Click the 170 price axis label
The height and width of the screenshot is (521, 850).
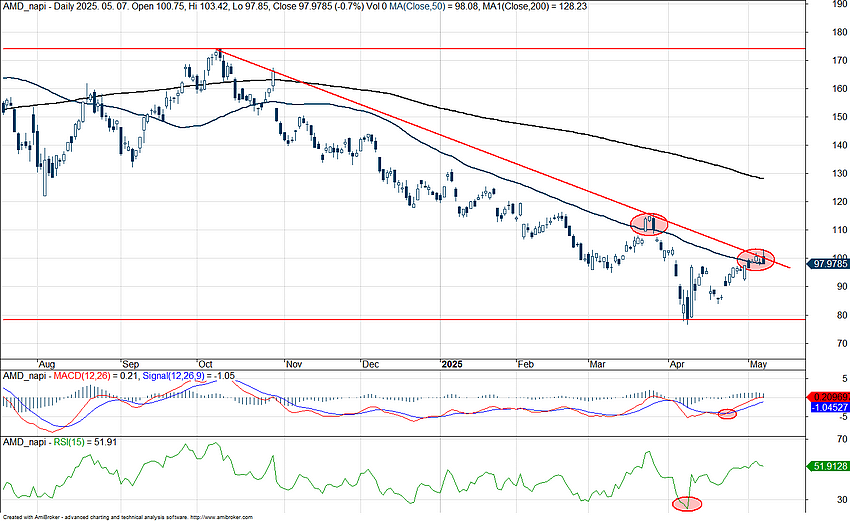(x=840, y=60)
